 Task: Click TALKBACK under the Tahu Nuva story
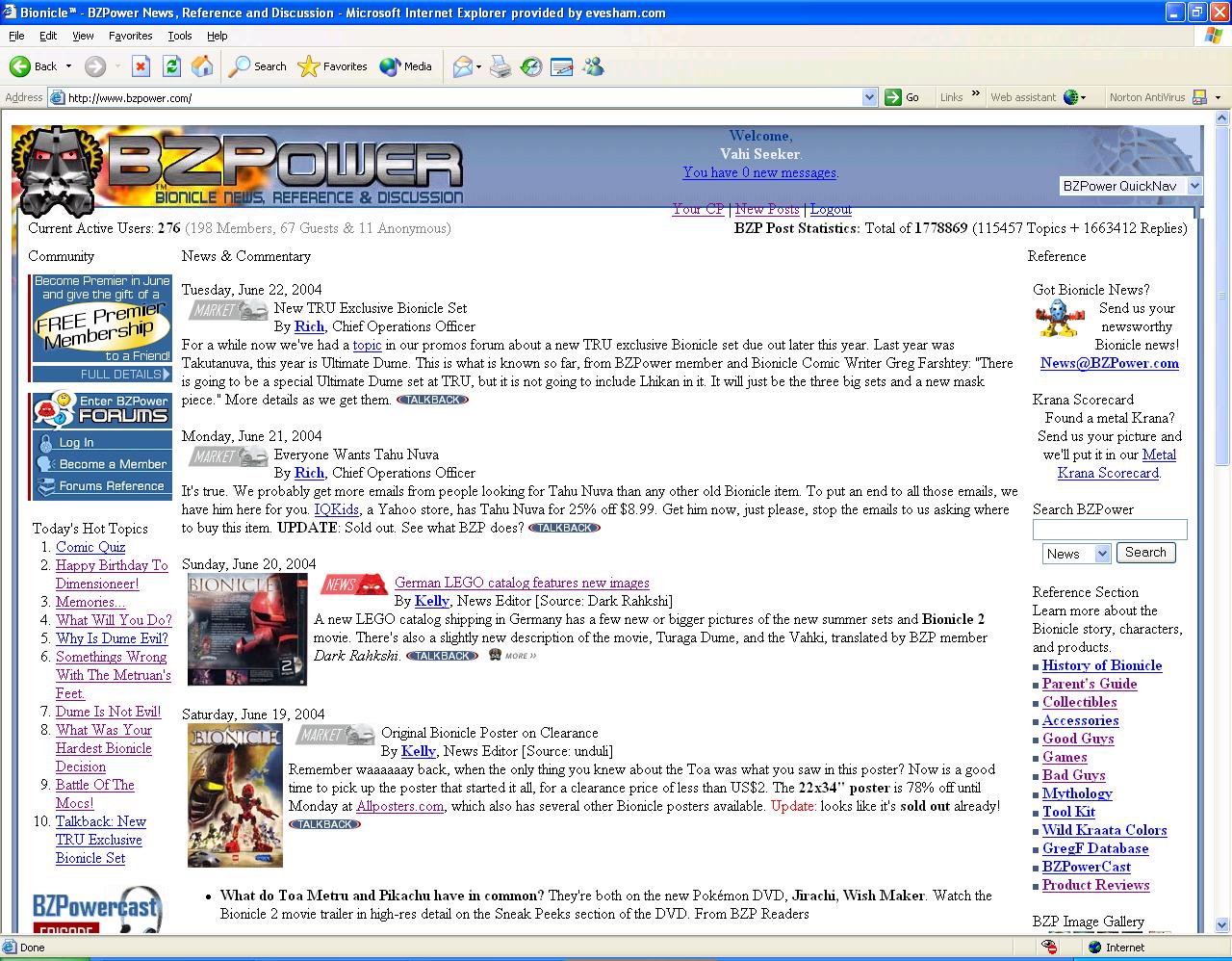click(x=564, y=528)
